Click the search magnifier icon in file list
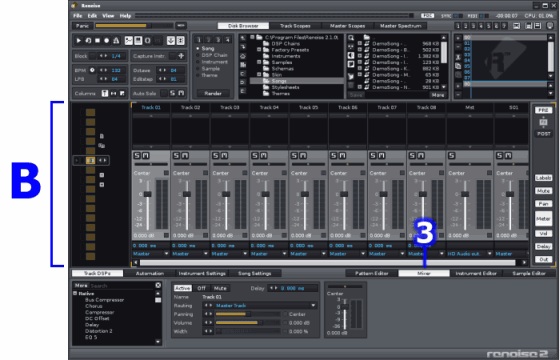 (x=351, y=38)
